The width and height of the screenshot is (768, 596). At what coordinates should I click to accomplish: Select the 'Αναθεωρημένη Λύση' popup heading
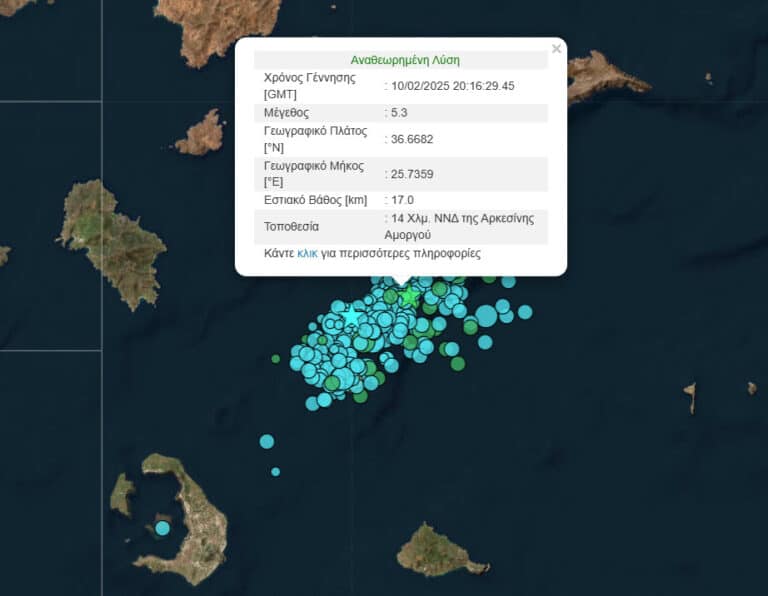[405, 60]
